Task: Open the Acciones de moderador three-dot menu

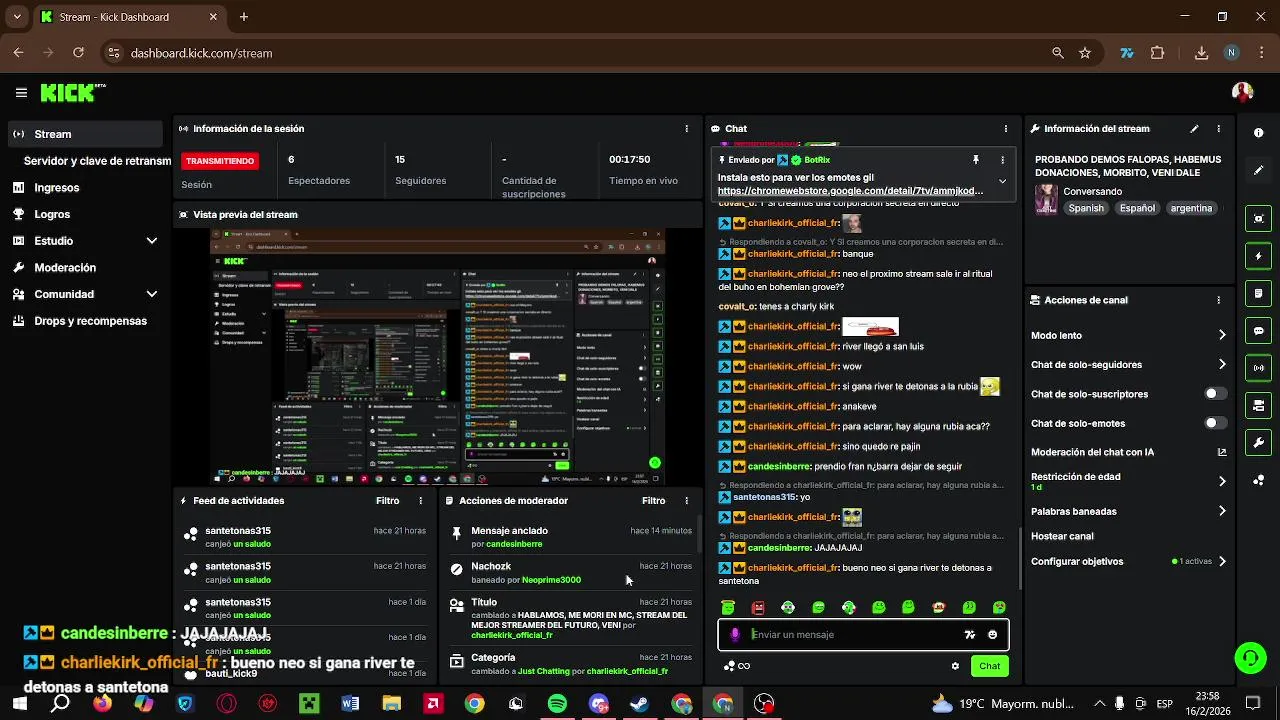Action: point(686,501)
